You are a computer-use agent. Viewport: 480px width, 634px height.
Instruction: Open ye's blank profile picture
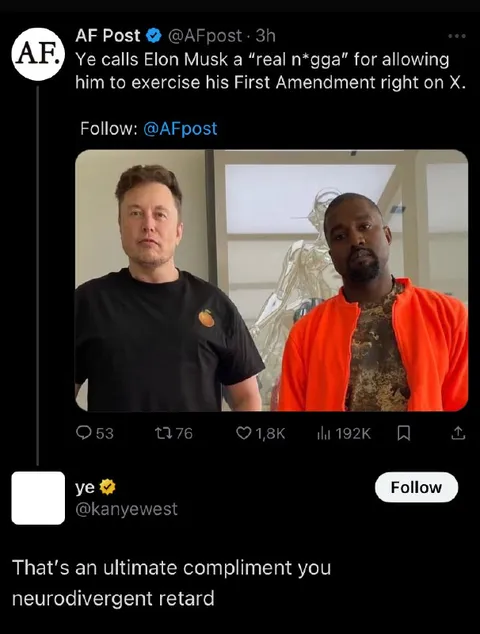(38, 498)
